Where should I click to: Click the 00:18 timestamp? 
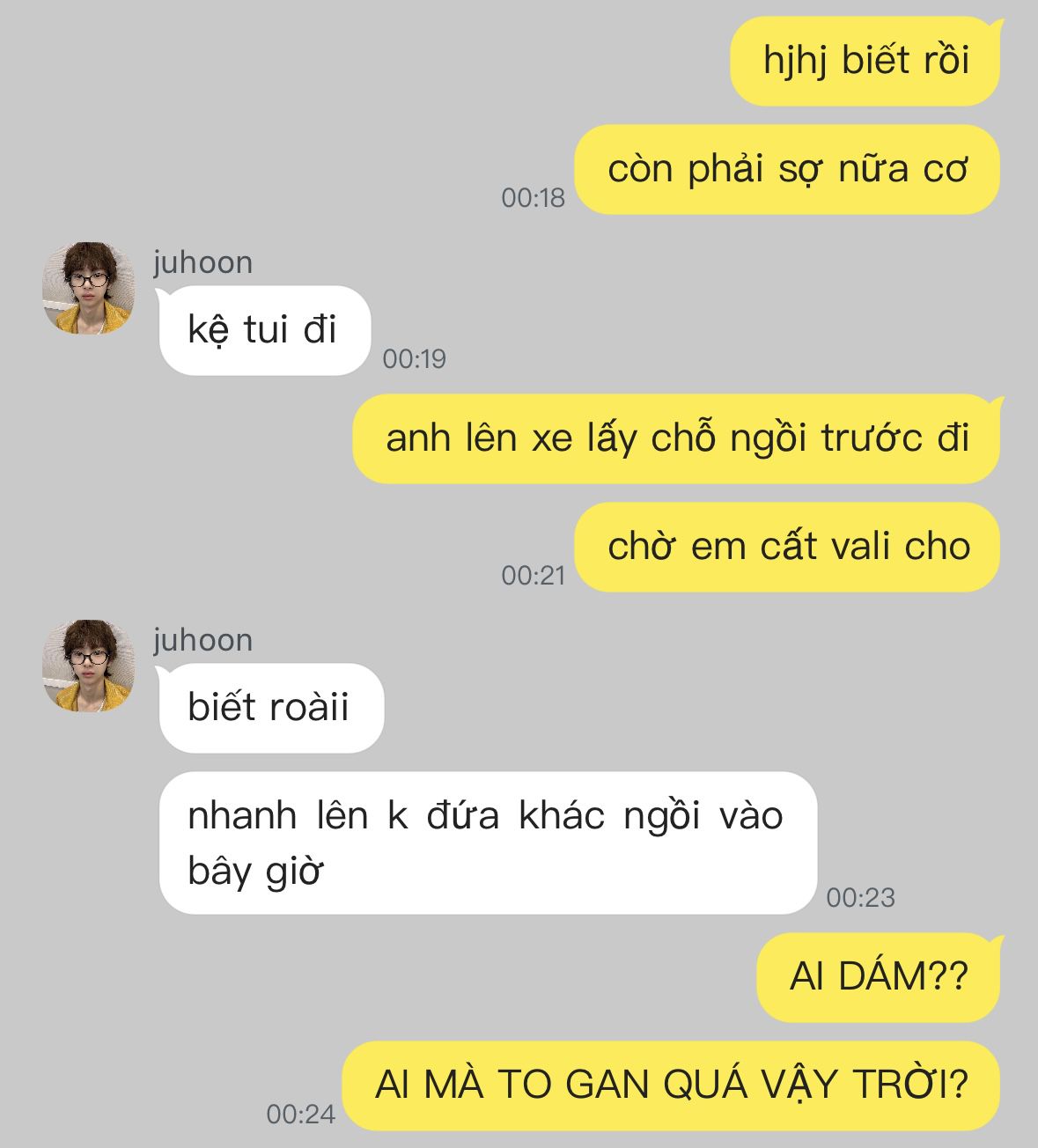[533, 198]
